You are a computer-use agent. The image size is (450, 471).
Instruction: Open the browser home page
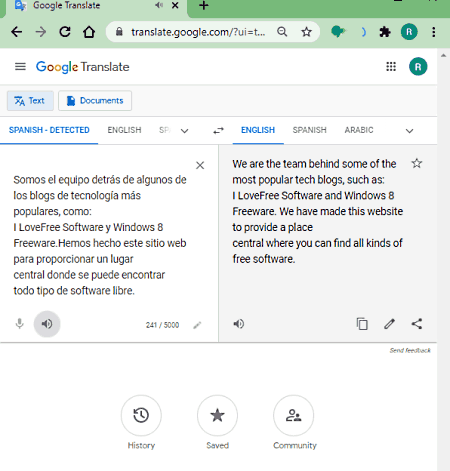(x=89, y=32)
